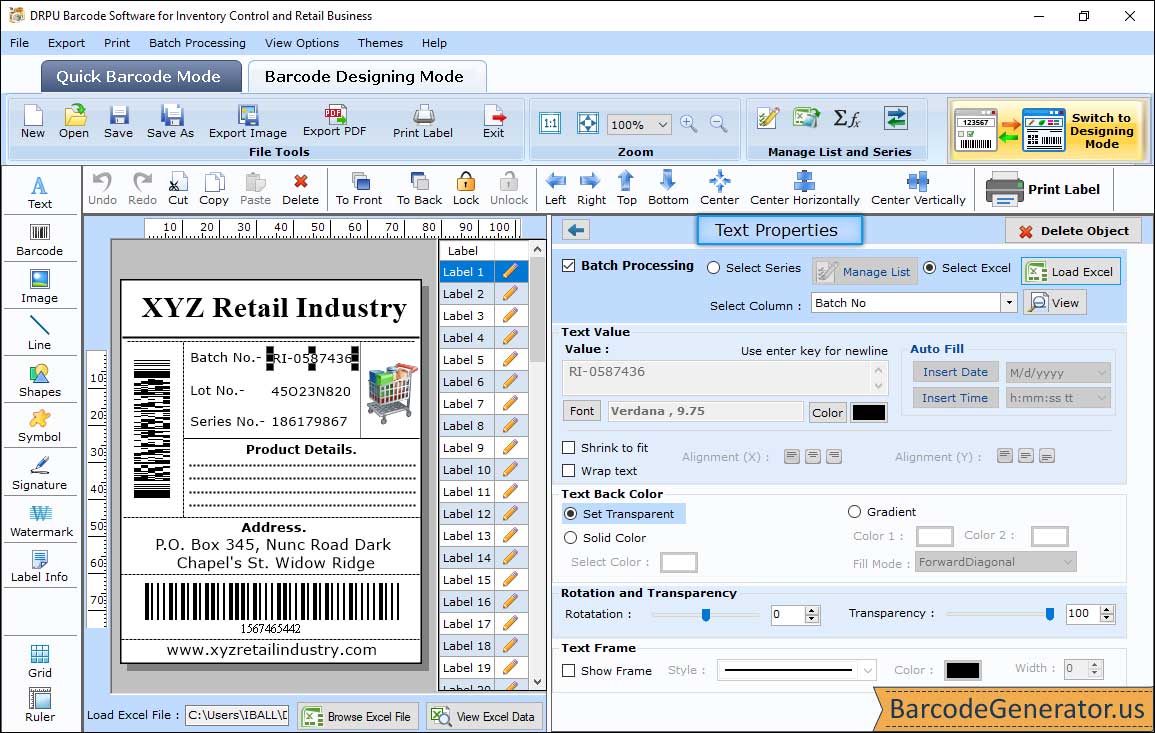Fit label to window zoom icon
1155x733 pixels.
[x=588, y=123]
